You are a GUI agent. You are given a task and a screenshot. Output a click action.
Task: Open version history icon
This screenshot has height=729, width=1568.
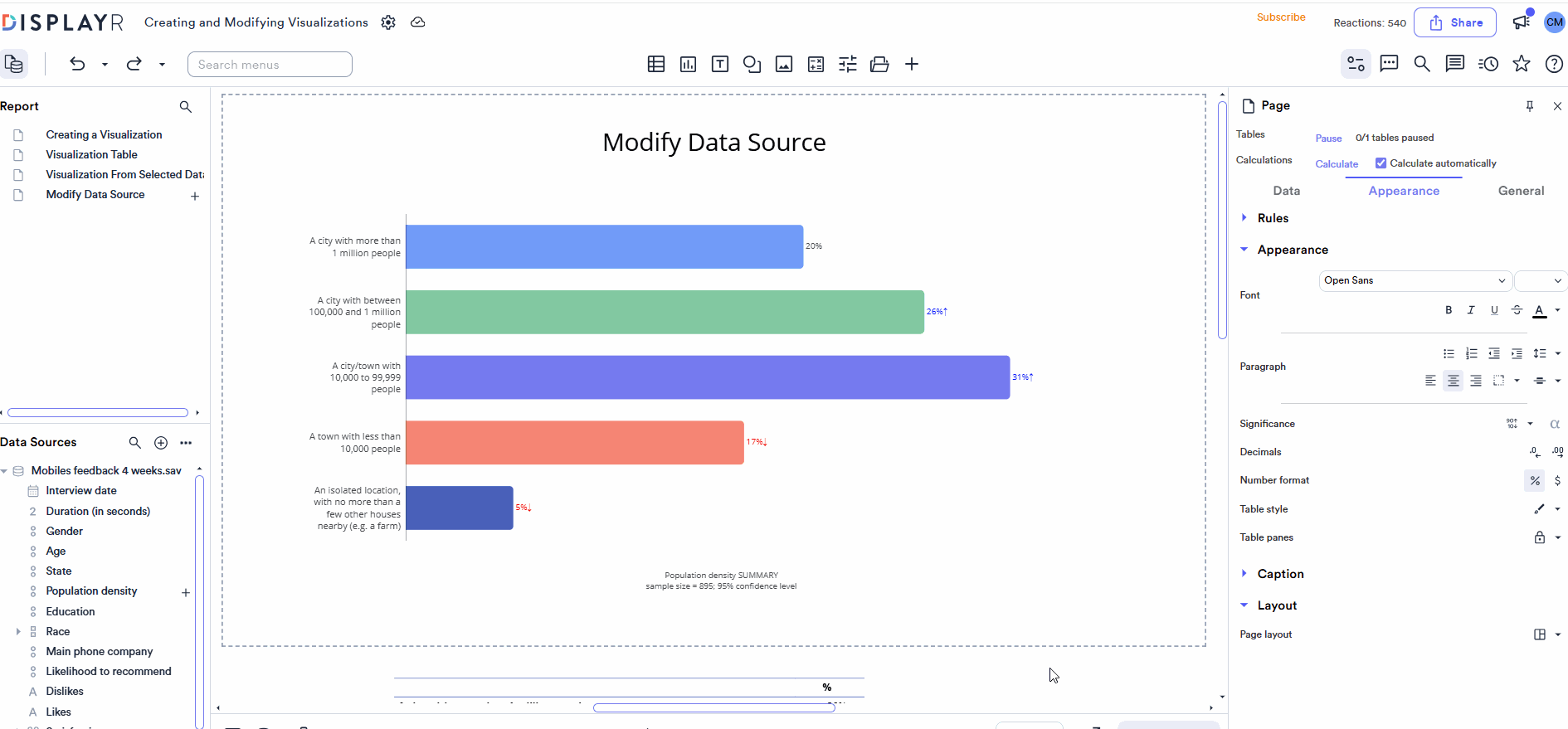click(x=1488, y=64)
